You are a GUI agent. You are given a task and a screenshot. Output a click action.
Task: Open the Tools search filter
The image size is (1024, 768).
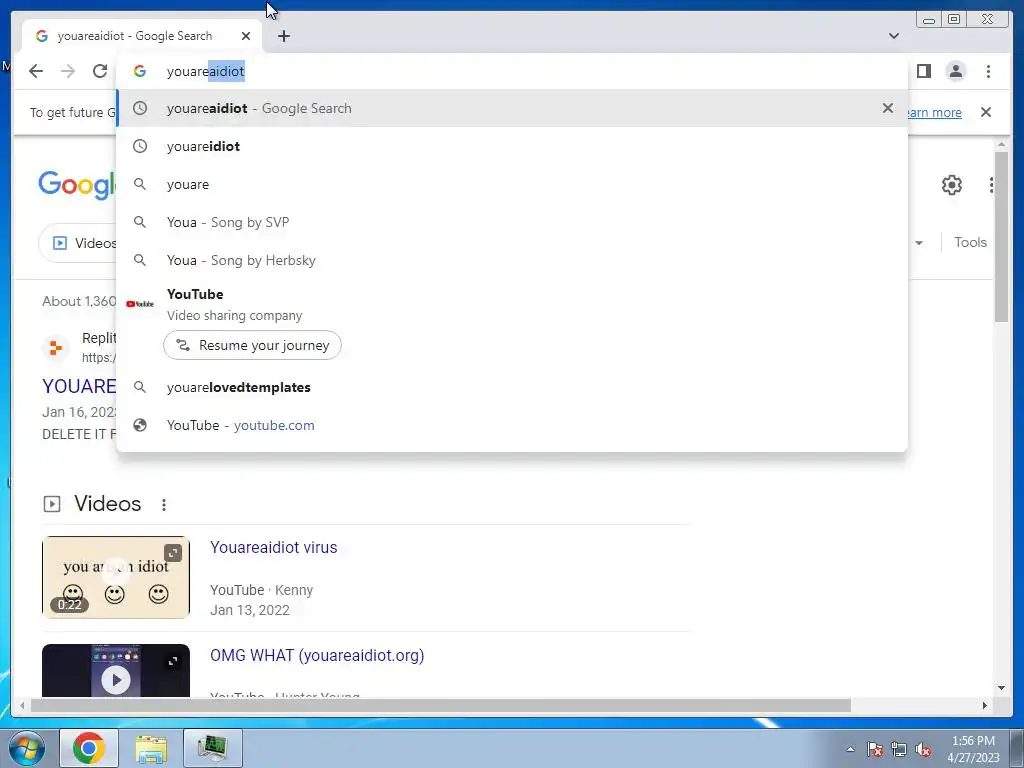click(x=970, y=242)
